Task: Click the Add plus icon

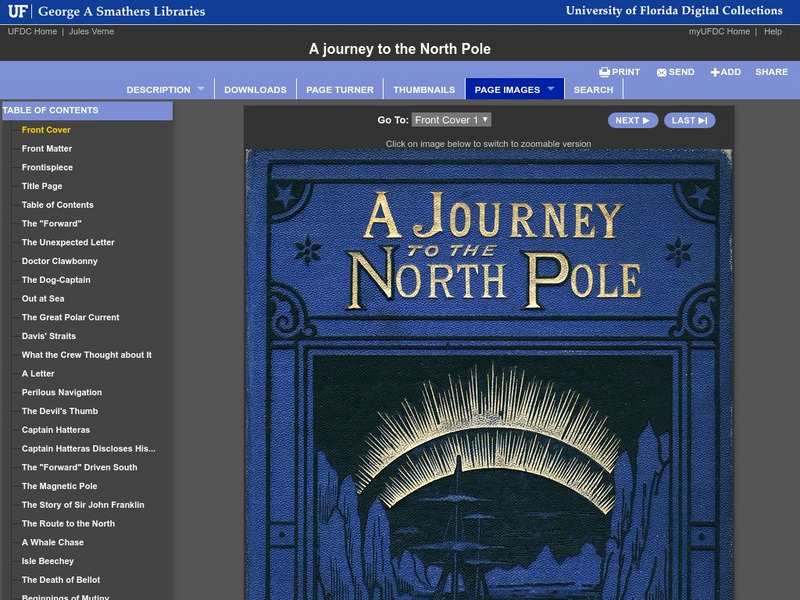Action: [715, 72]
